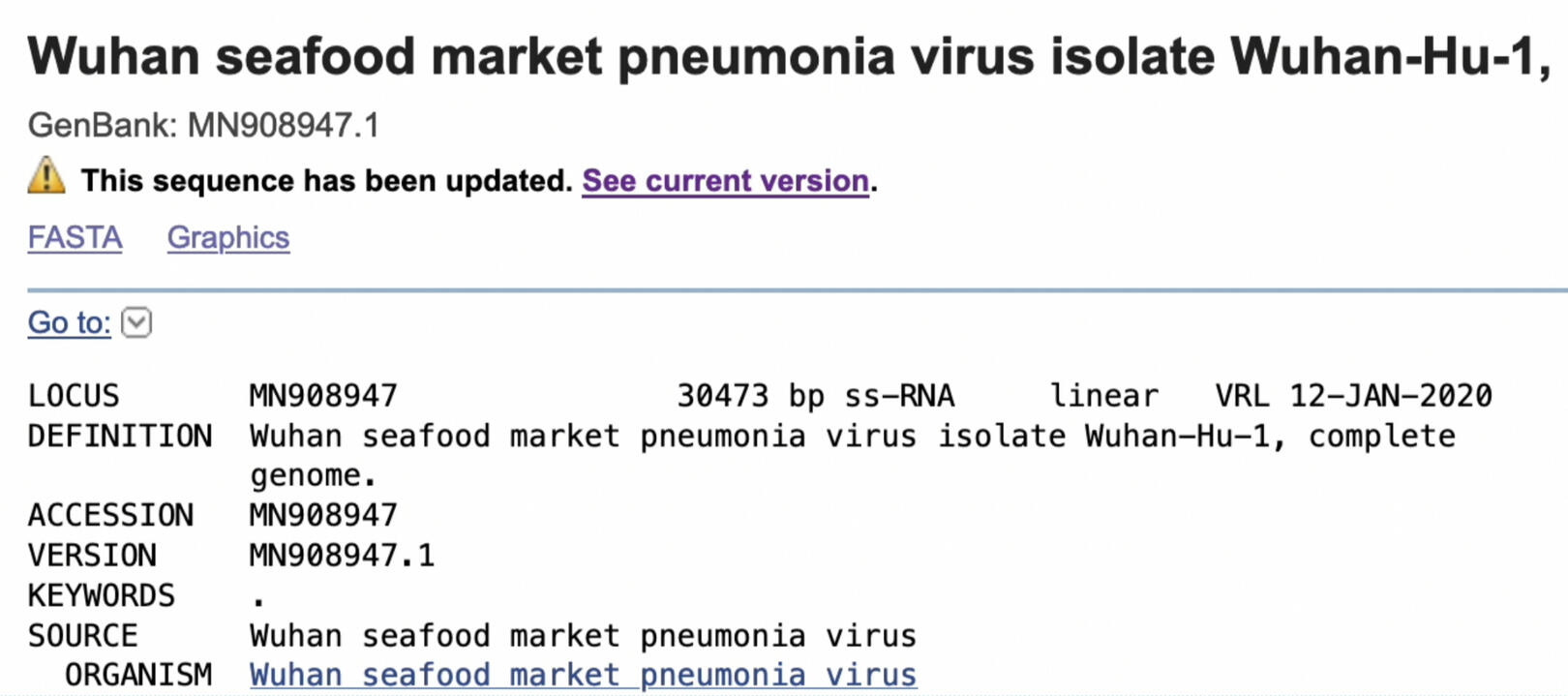This screenshot has height=696, width=1568.
Task: Click the "This sequence has been updated" notice
Action: [327, 181]
